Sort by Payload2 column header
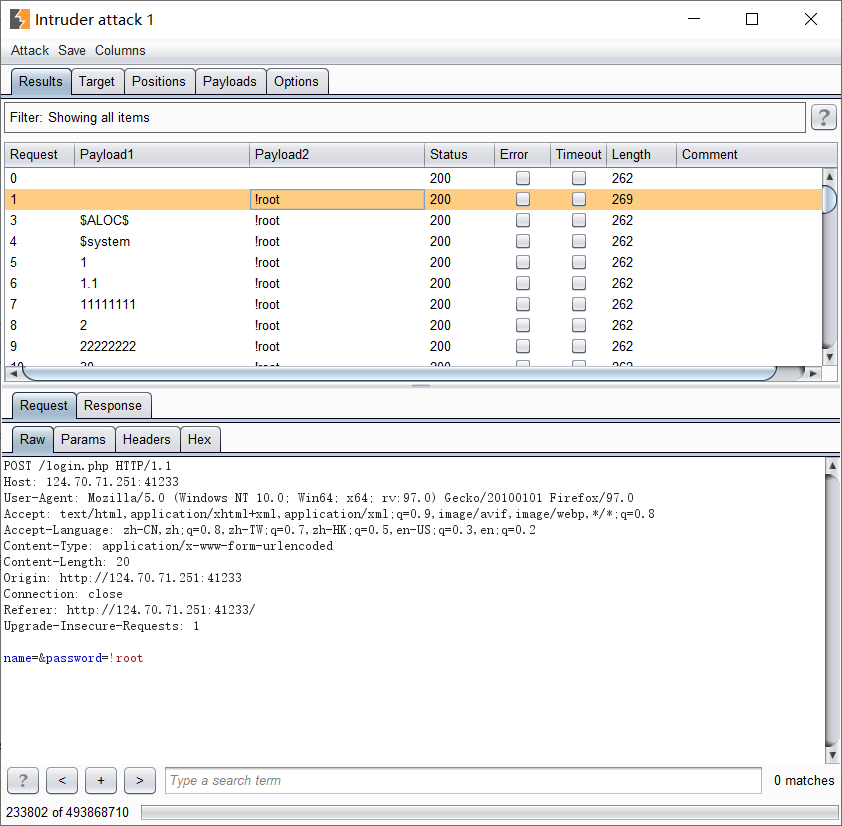The height and width of the screenshot is (826, 842). (x=337, y=155)
